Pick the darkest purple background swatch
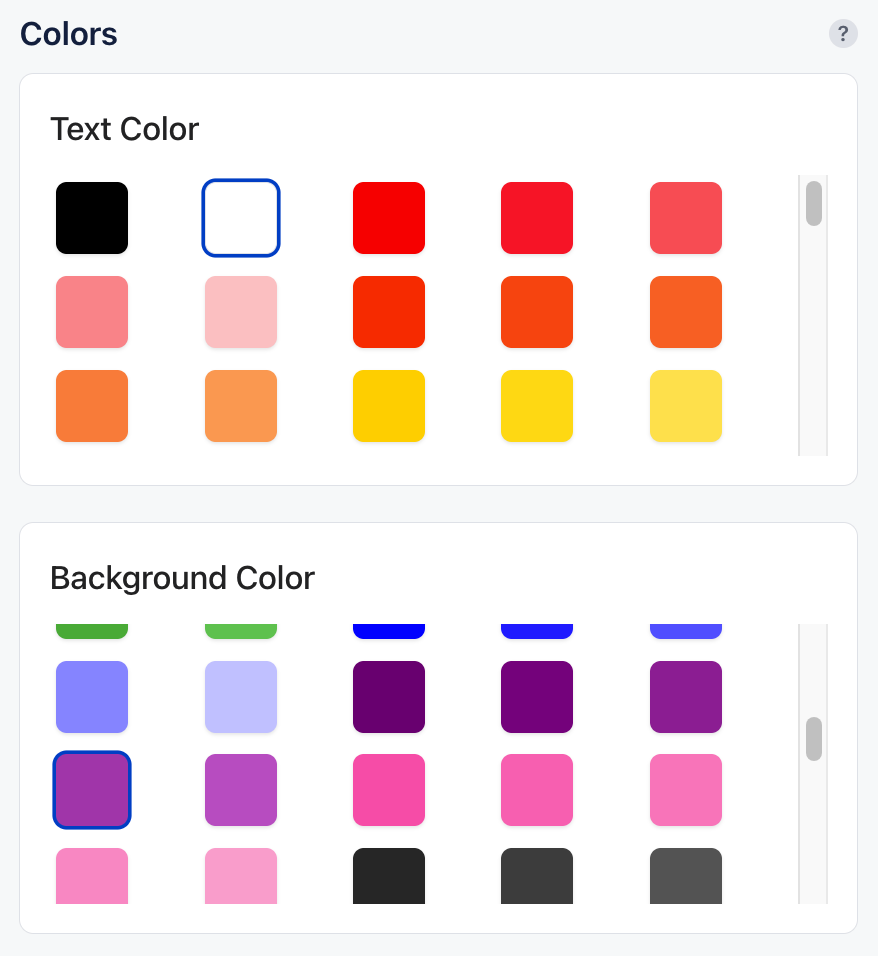The image size is (878, 956). (x=389, y=697)
